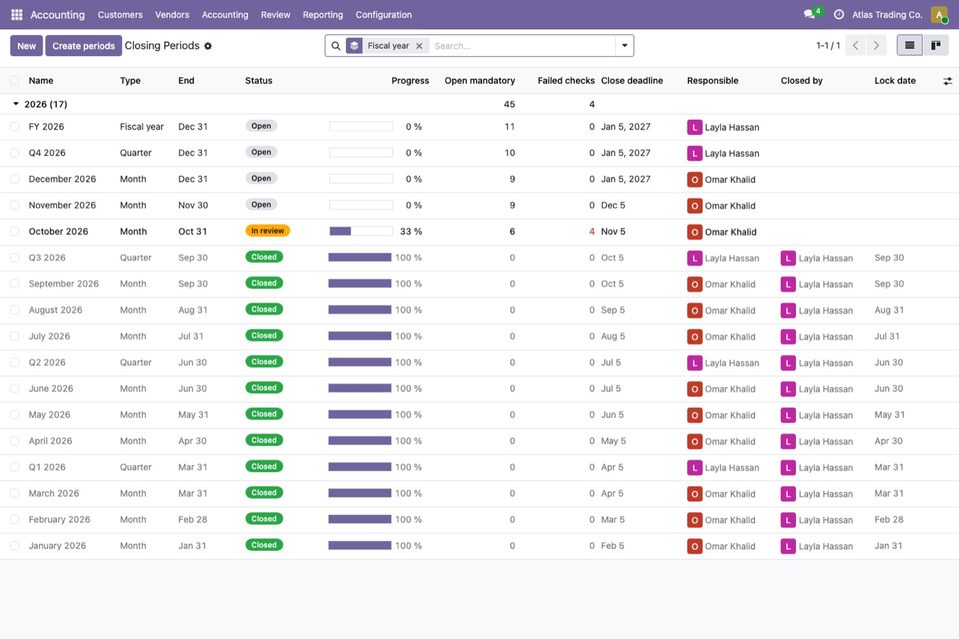Tick the Q3 2026 row checkbox
The height and width of the screenshot is (639, 959).
pos(15,258)
